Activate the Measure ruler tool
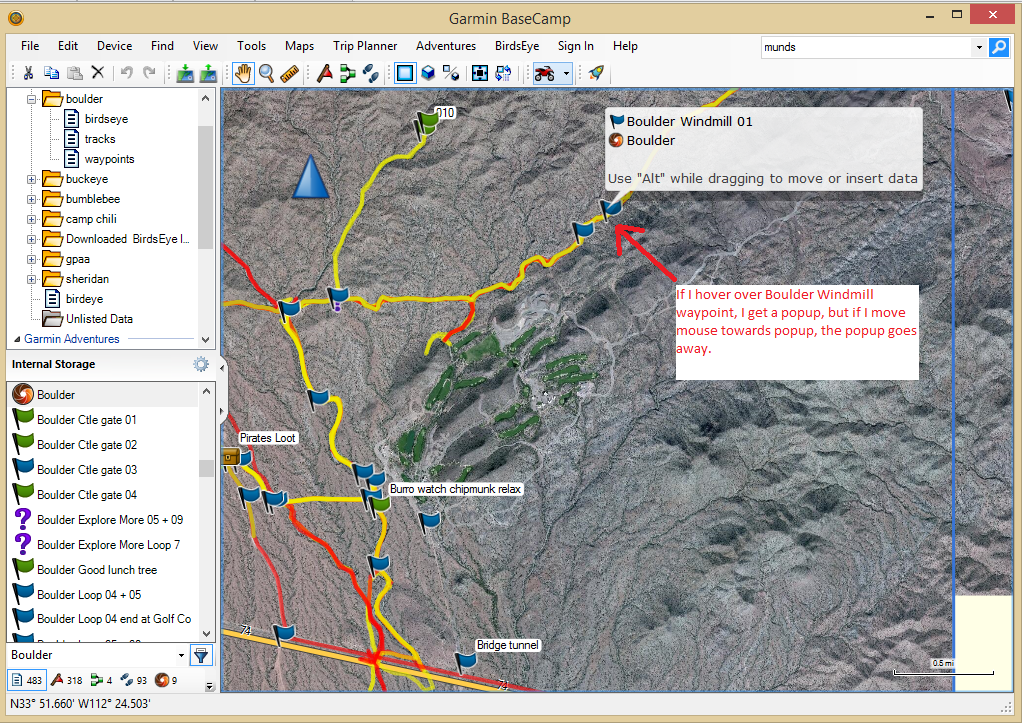Image resolution: width=1022 pixels, height=723 pixels. pyautogui.click(x=290, y=73)
